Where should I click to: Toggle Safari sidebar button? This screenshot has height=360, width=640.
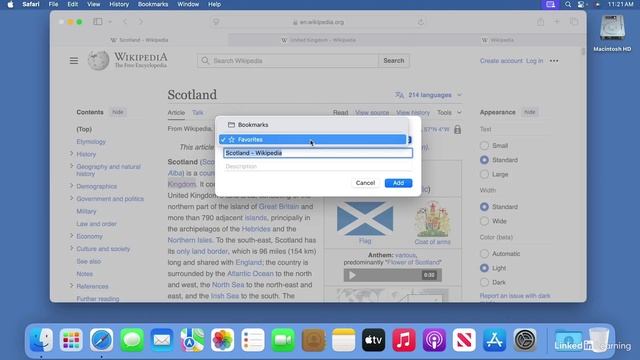tap(98, 22)
